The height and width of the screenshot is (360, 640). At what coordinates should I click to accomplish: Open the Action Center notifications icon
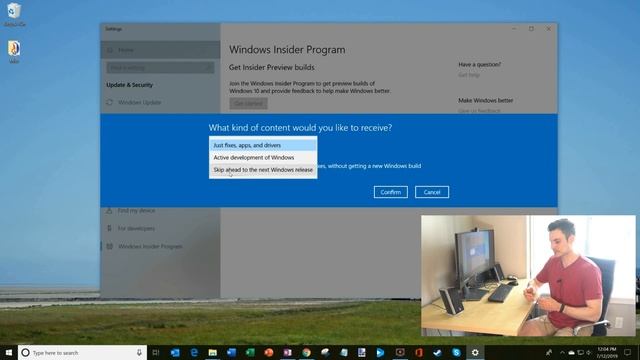point(627,353)
